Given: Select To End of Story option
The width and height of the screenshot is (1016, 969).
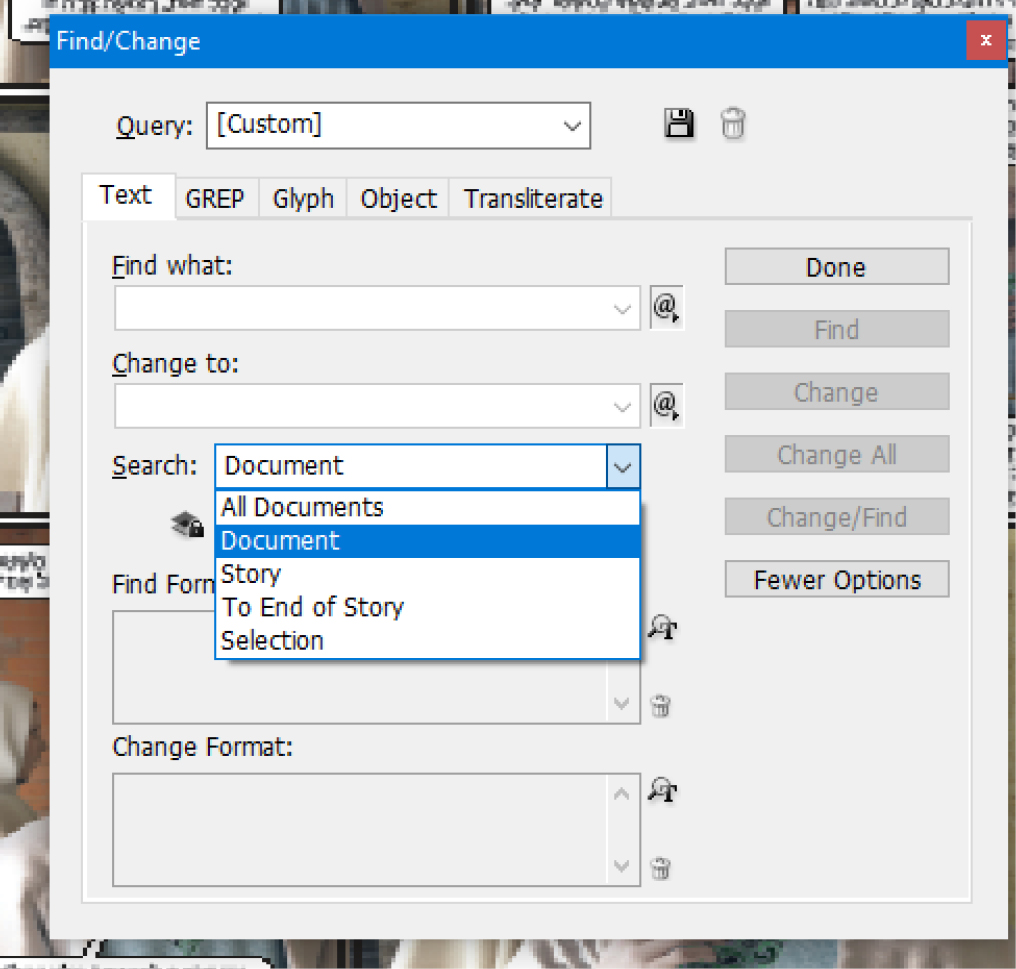Looking at the screenshot, I should (x=312, y=607).
